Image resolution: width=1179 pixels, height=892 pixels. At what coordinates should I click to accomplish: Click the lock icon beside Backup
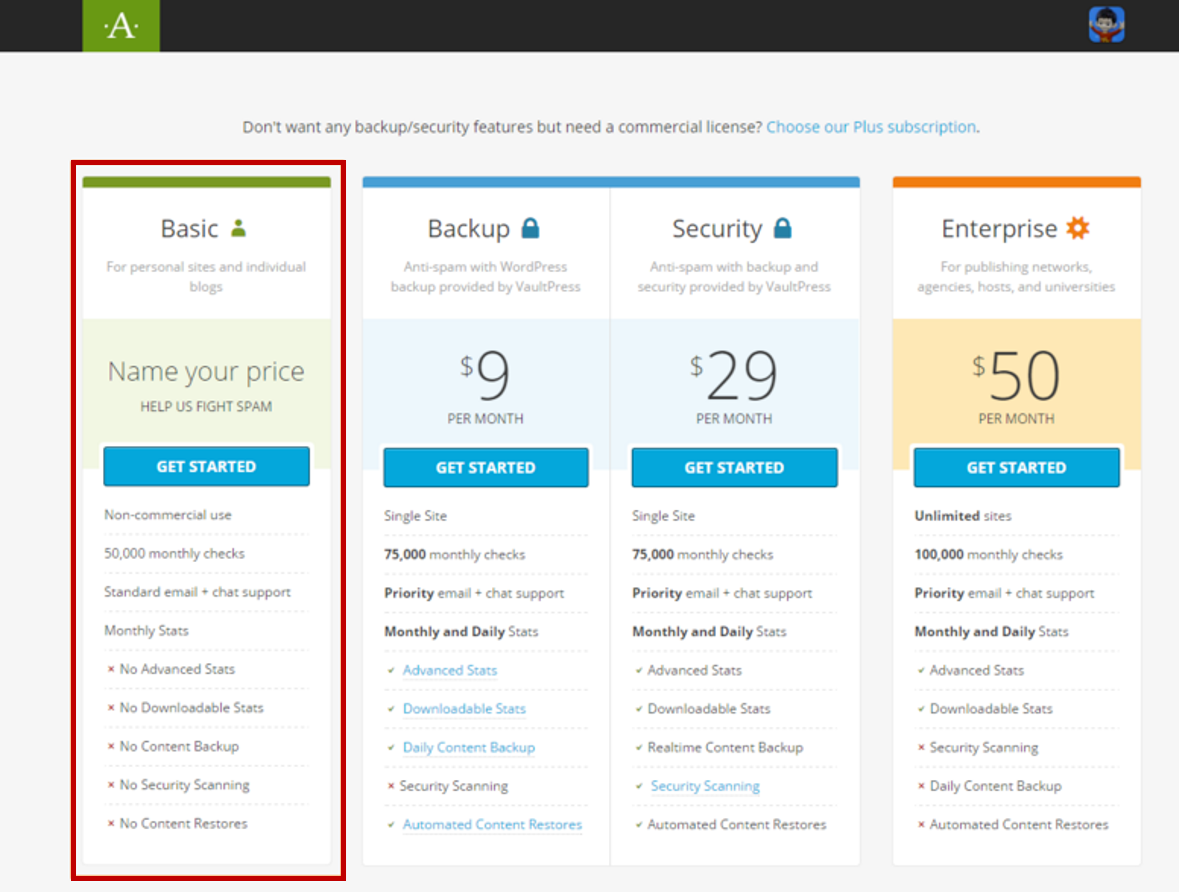point(531,228)
